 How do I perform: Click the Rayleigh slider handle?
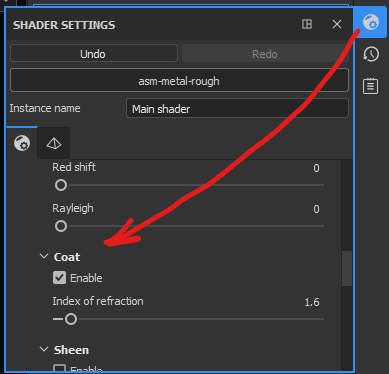tap(61, 226)
